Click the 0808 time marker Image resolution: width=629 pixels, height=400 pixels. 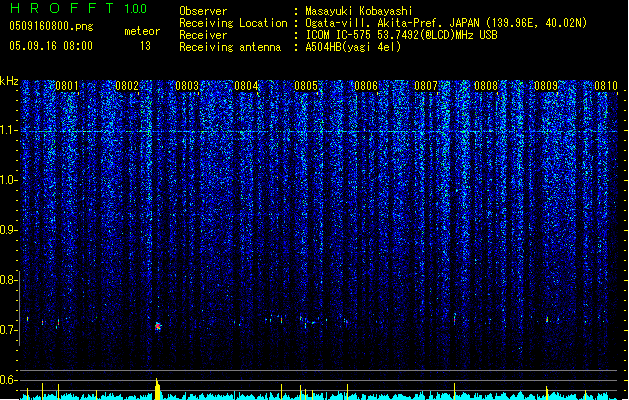[486, 86]
